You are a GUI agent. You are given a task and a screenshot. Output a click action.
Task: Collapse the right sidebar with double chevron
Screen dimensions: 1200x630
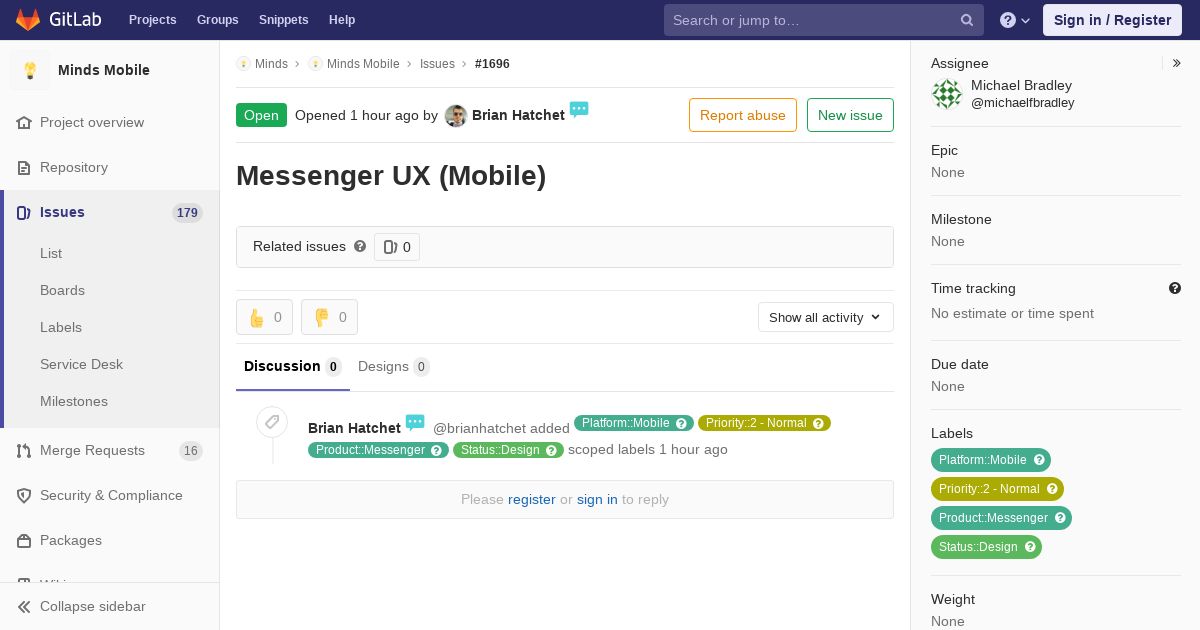(1177, 63)
